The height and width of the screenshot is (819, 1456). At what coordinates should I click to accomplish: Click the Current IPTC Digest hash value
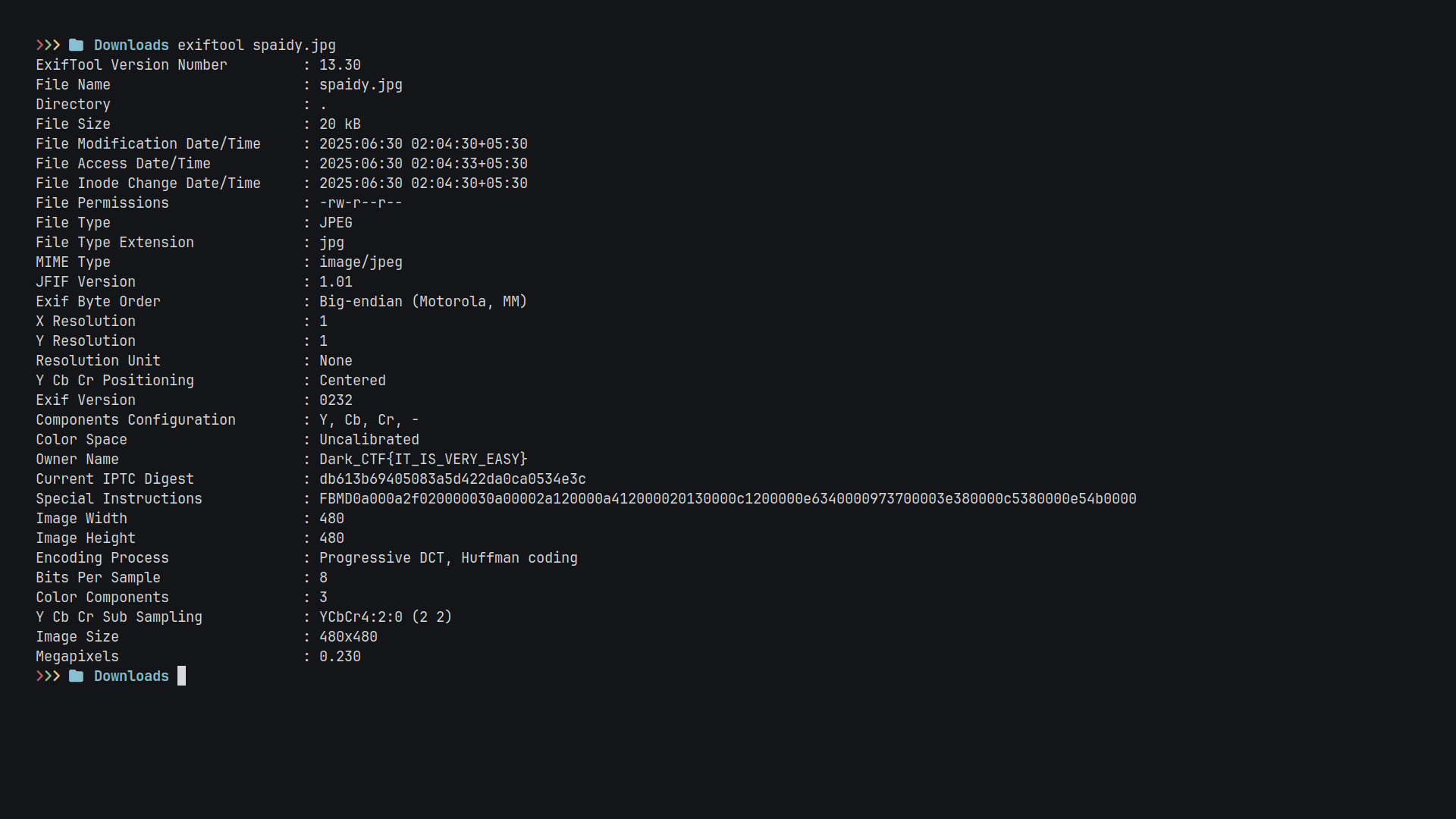[x=452, y=479]
